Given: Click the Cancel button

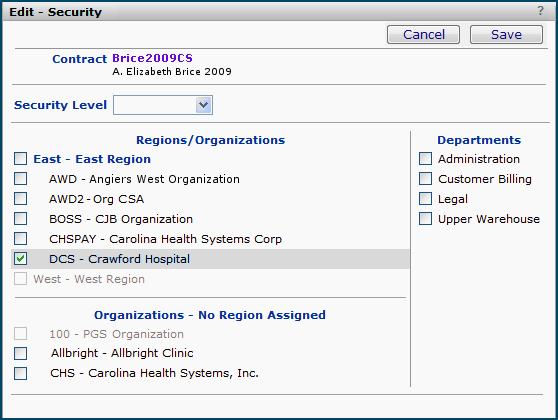Looking at the screenshot, I should [x=423, y=35].
